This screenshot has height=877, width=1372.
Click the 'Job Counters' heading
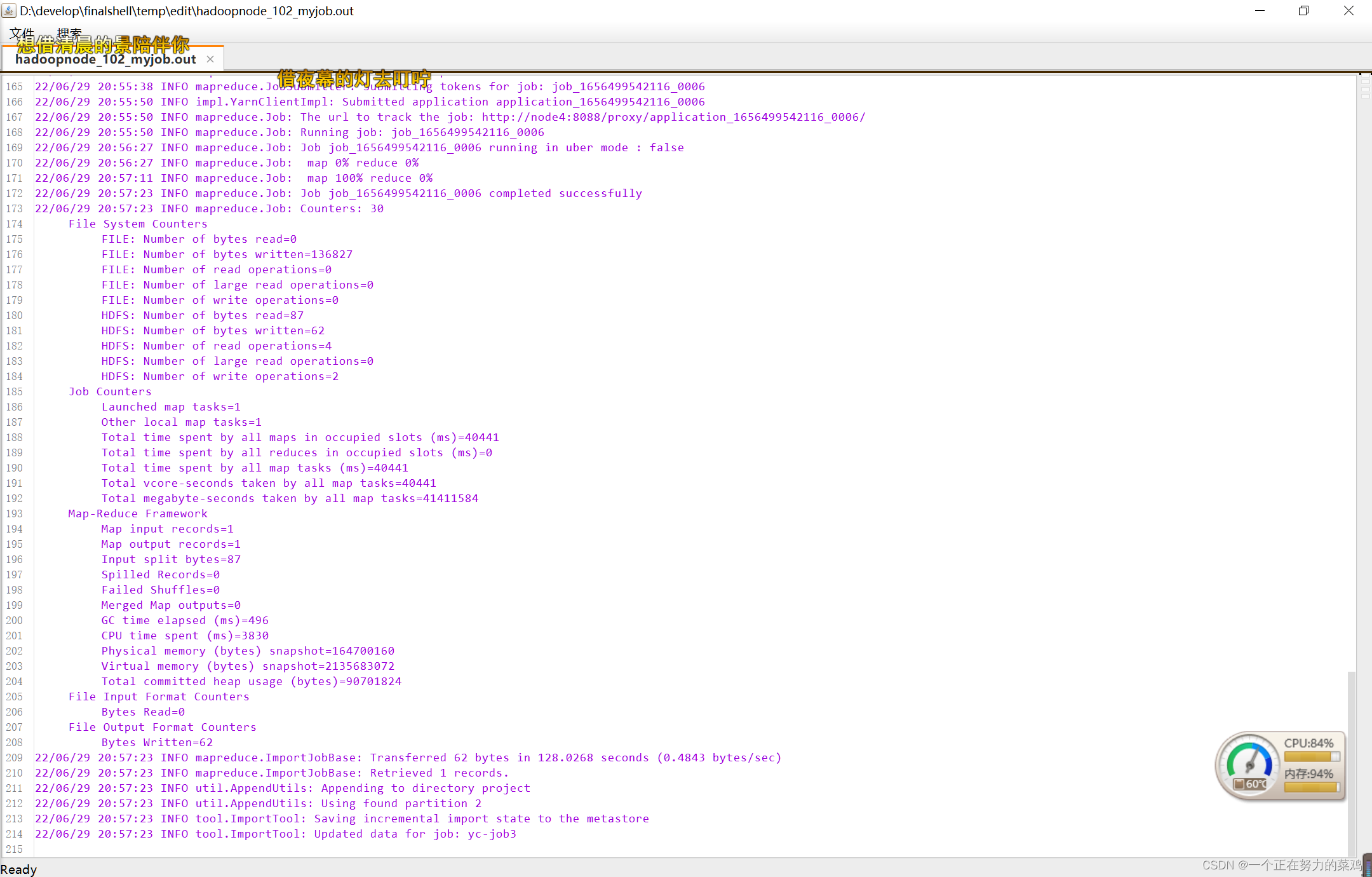[110, 391]
